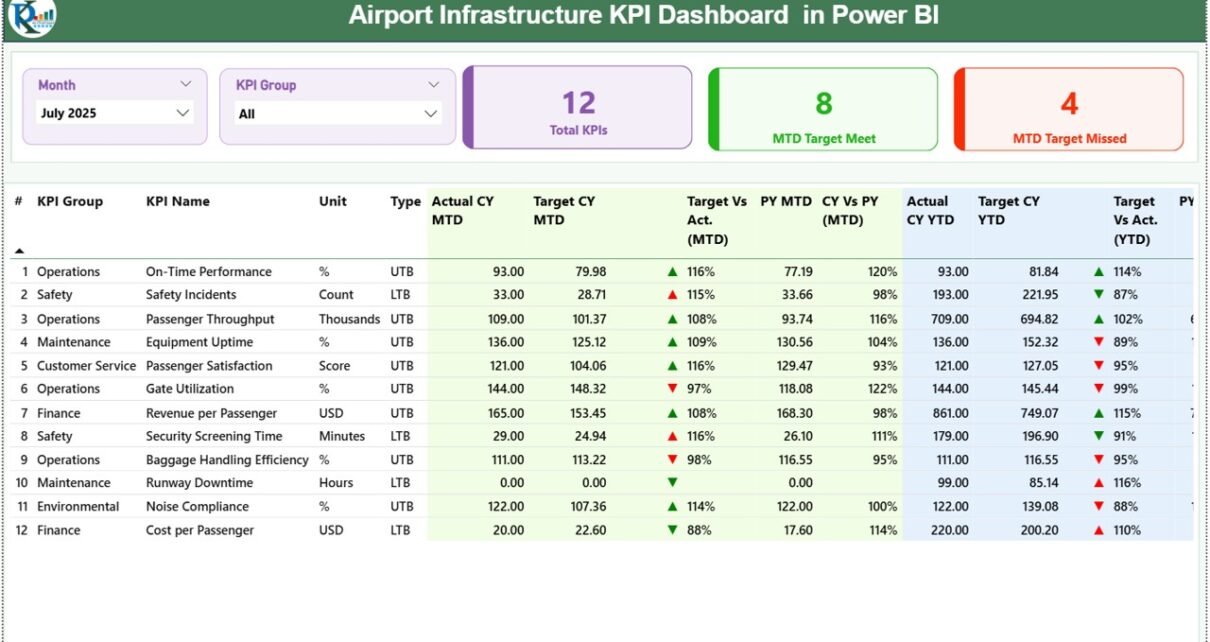This screenshot has height=642, width=1210.
Task: Collapse the Month slicer header chevron
Action: (x=185, y=85)
